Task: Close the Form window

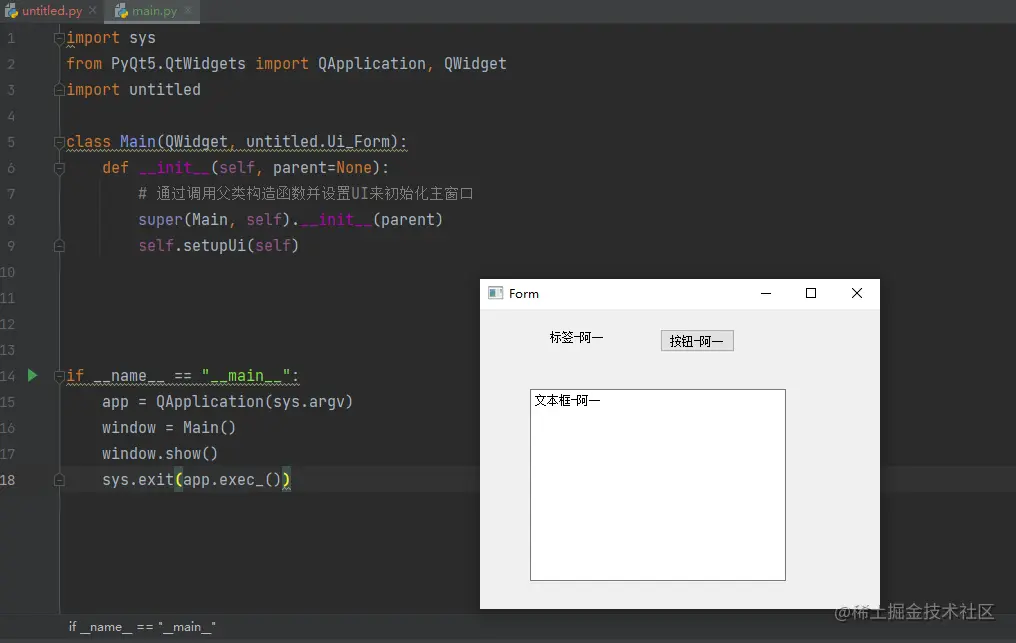Action: [x=857, y=294]
